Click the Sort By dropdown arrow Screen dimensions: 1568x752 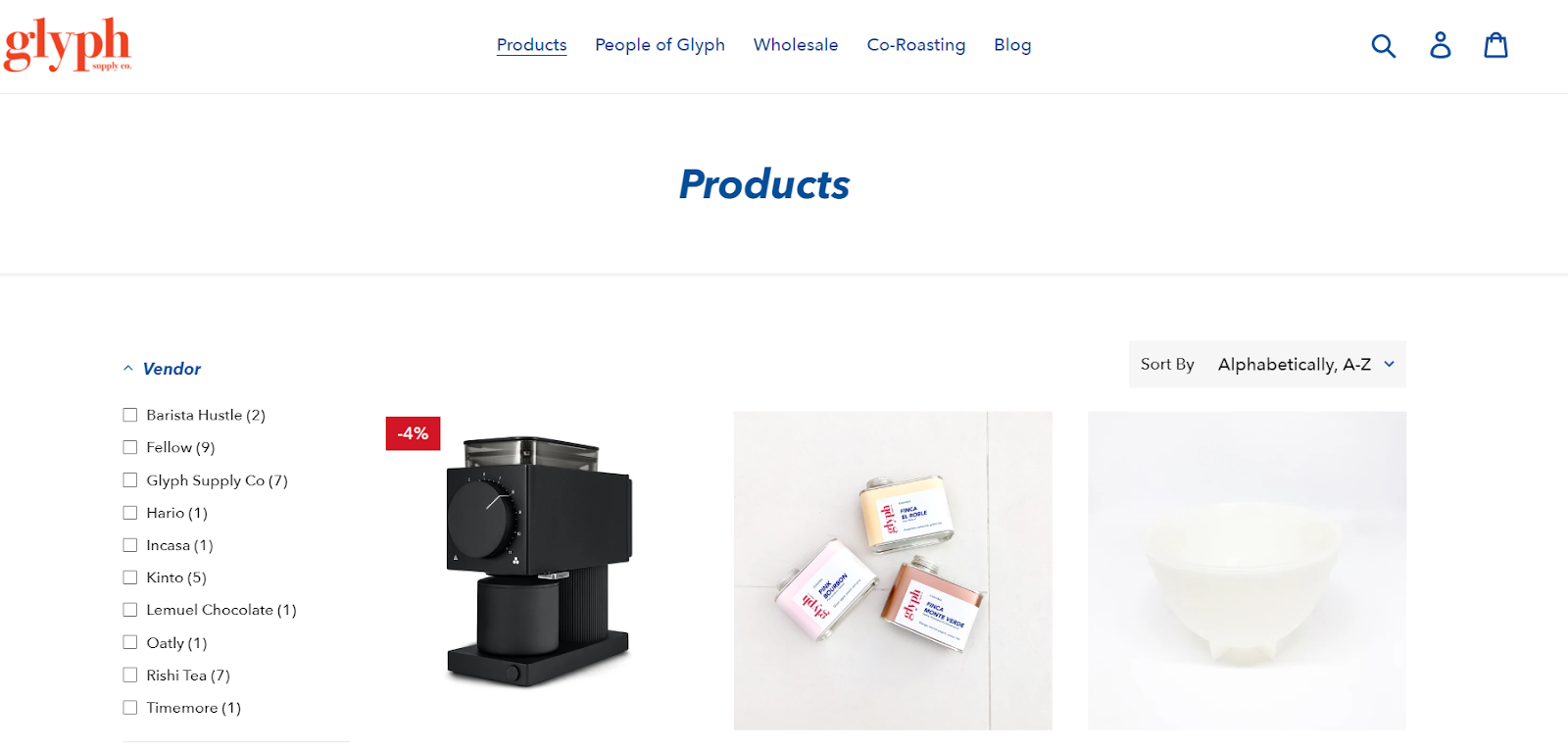coord(1389,364)
